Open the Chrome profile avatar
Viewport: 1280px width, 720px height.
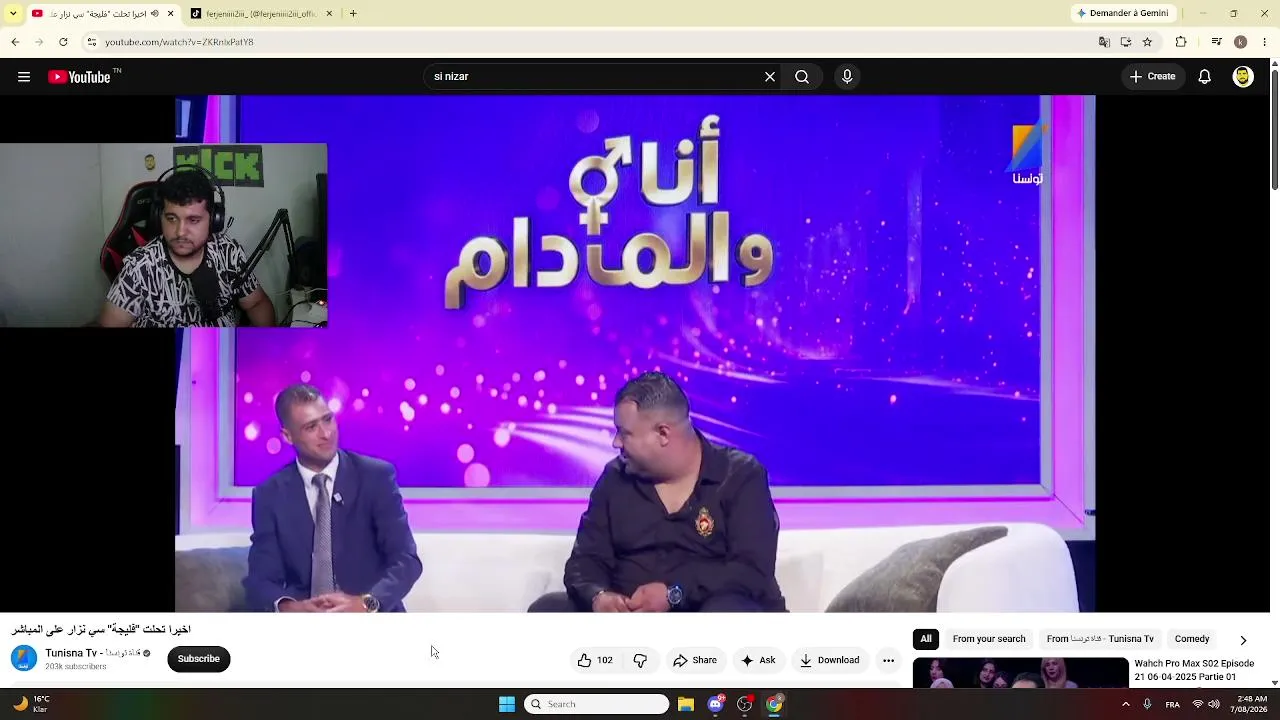pos(1240,42)
